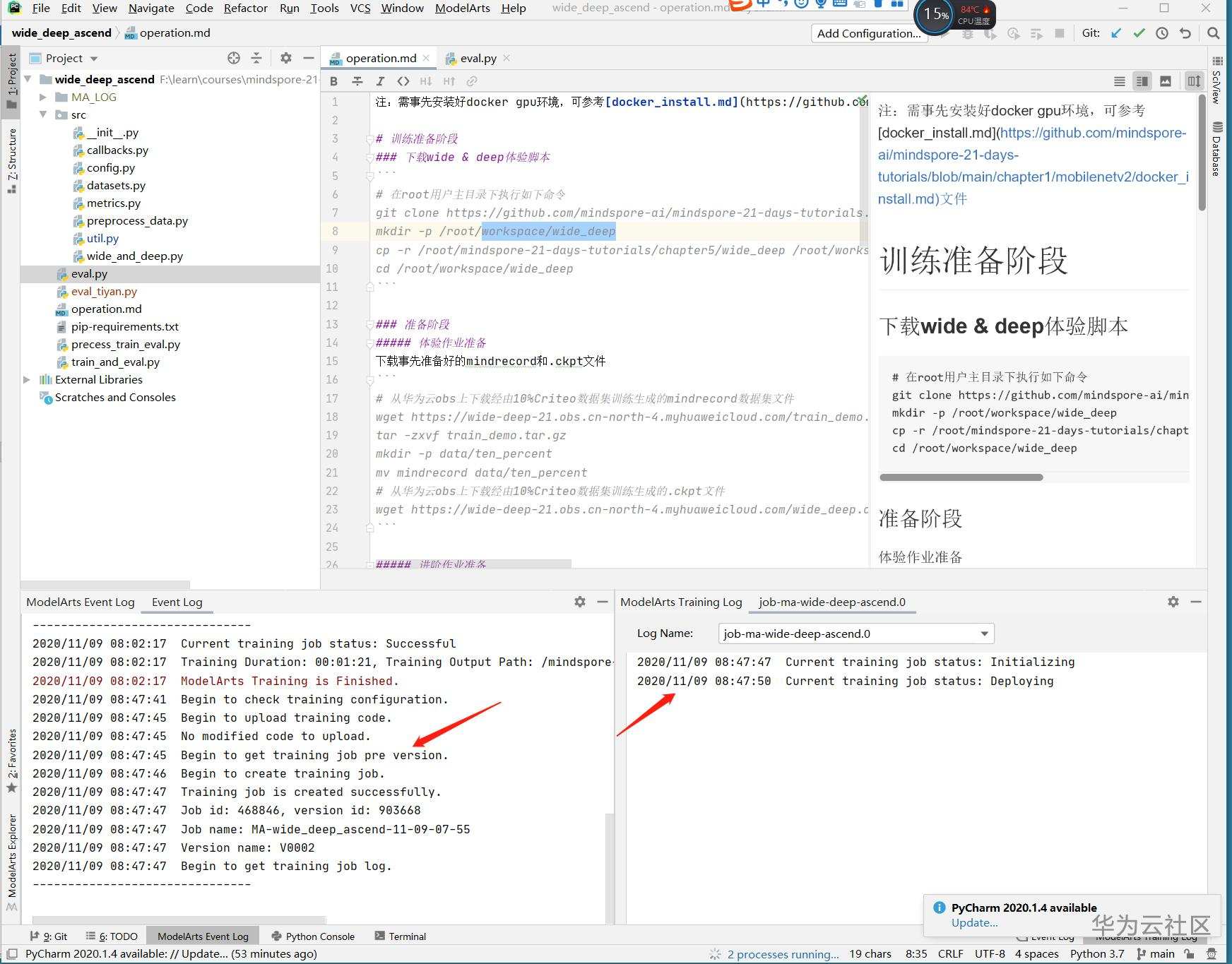Open the TODO tool window
1232x964 pixels.
coord(112,936)
